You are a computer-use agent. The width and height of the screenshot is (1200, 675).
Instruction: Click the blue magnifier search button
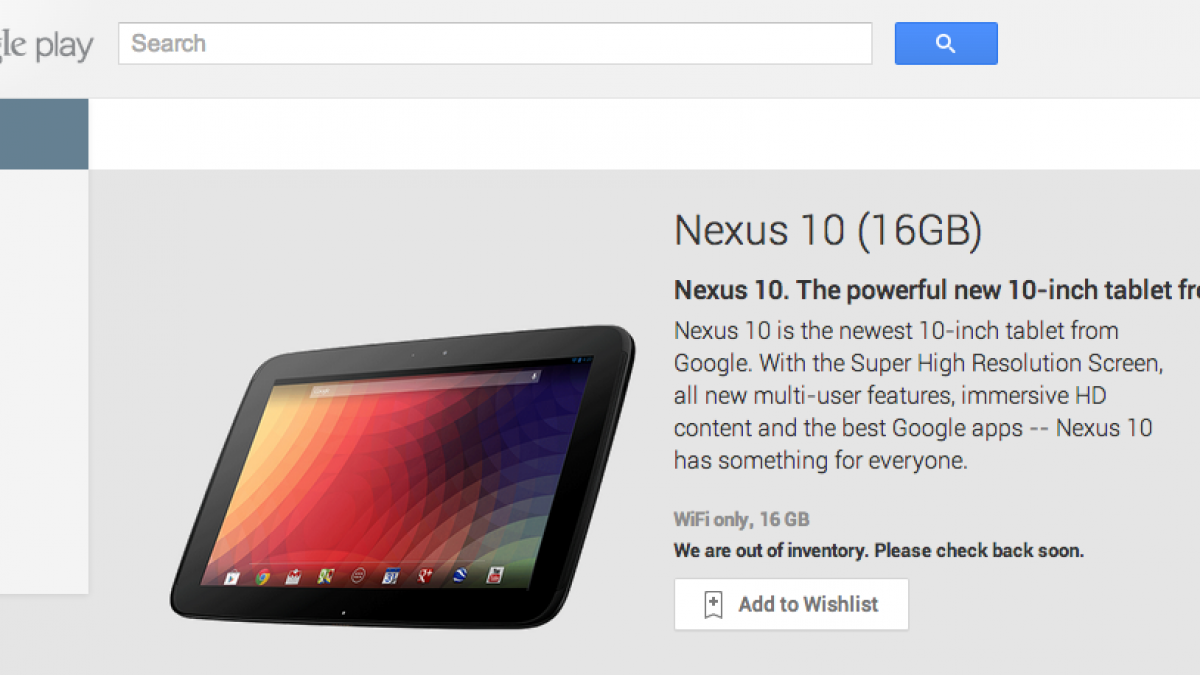[x=945, y=44]
